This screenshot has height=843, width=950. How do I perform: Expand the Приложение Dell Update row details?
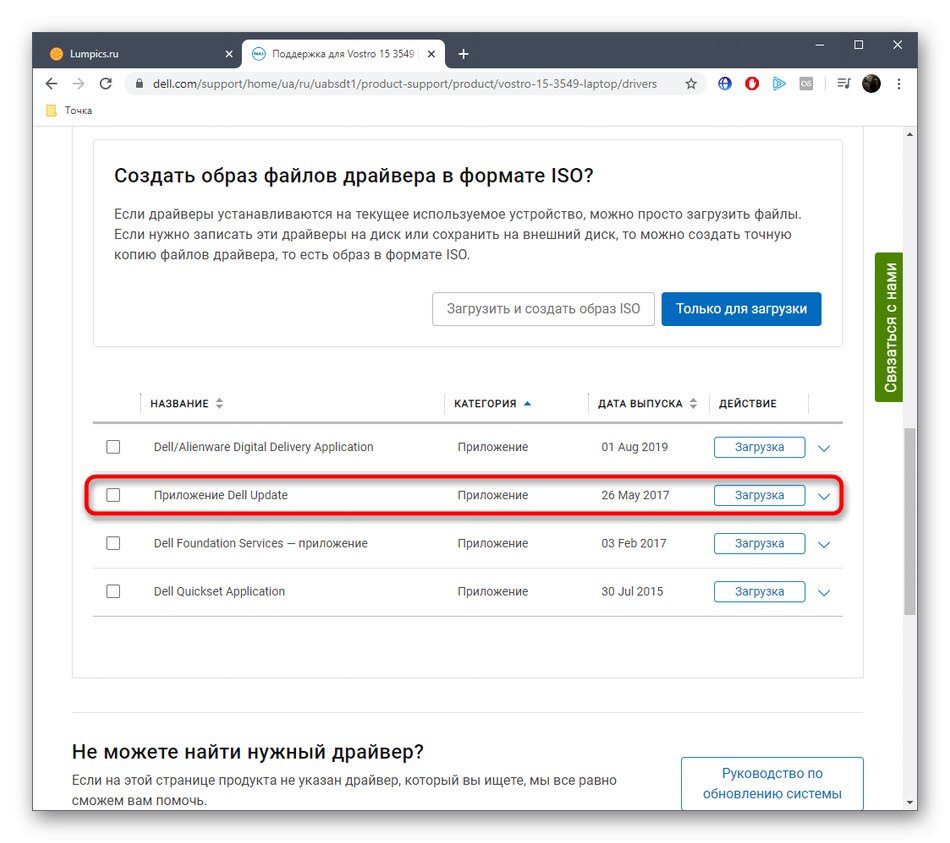[823, 496]
